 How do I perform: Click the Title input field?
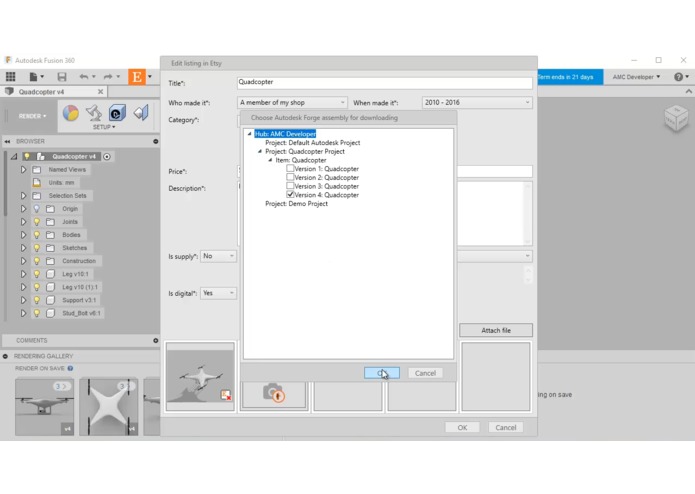(384, 82)
